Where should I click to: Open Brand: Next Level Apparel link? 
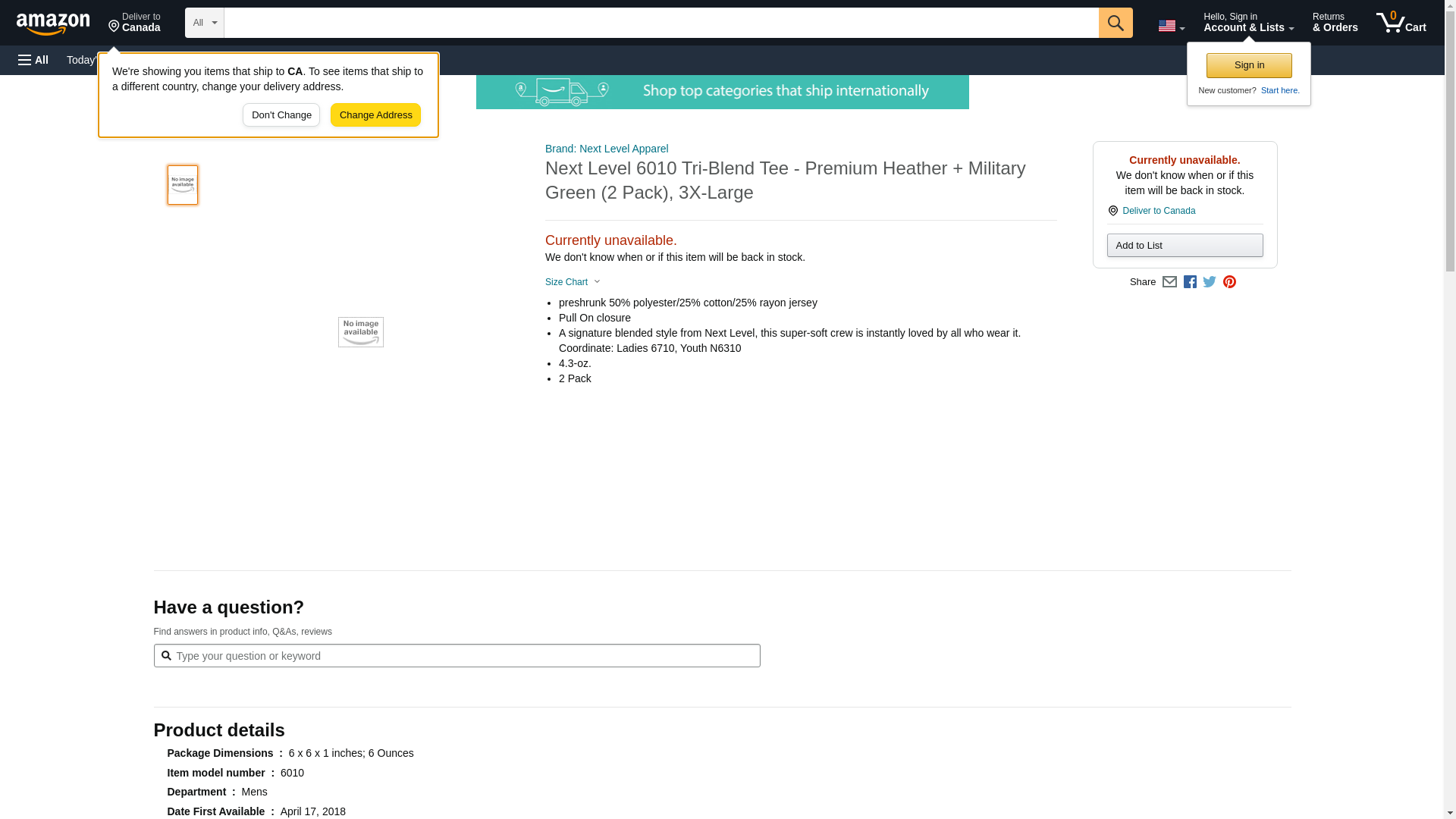click(607, 149)
